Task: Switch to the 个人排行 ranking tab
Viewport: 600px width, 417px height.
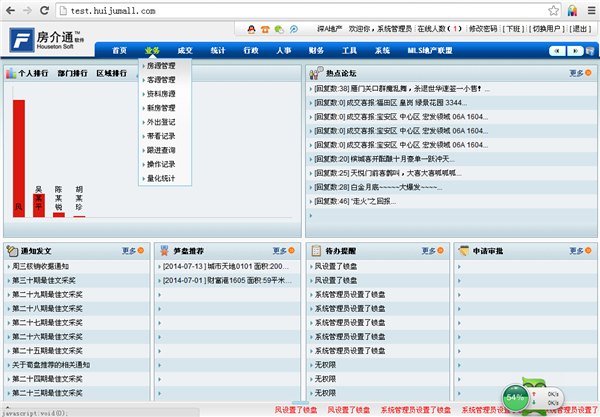Action: pyautogui.click(x=33, y=73)
